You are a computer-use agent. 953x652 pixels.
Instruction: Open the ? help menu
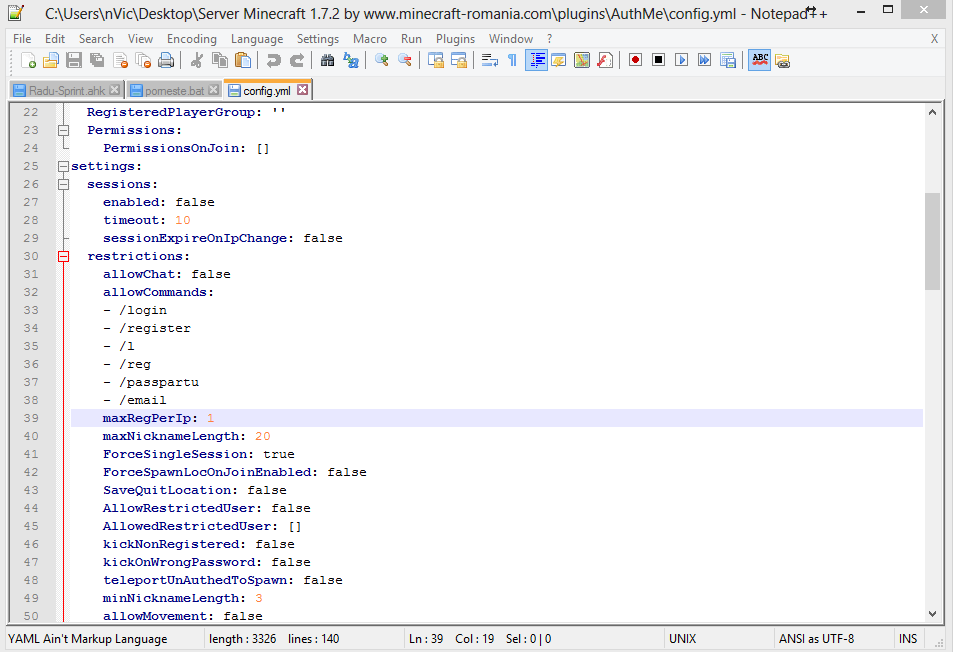pos(549,39)
